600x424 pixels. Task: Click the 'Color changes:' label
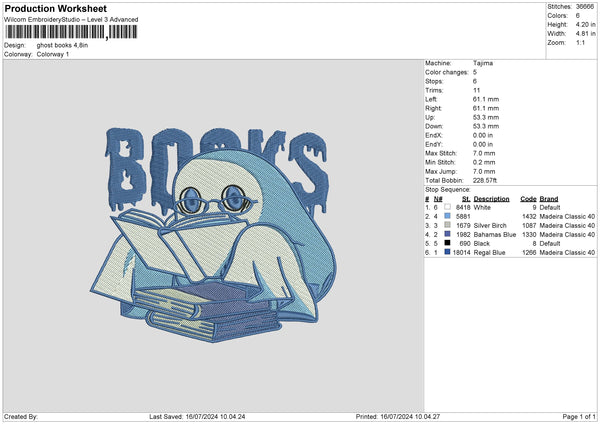447,72
